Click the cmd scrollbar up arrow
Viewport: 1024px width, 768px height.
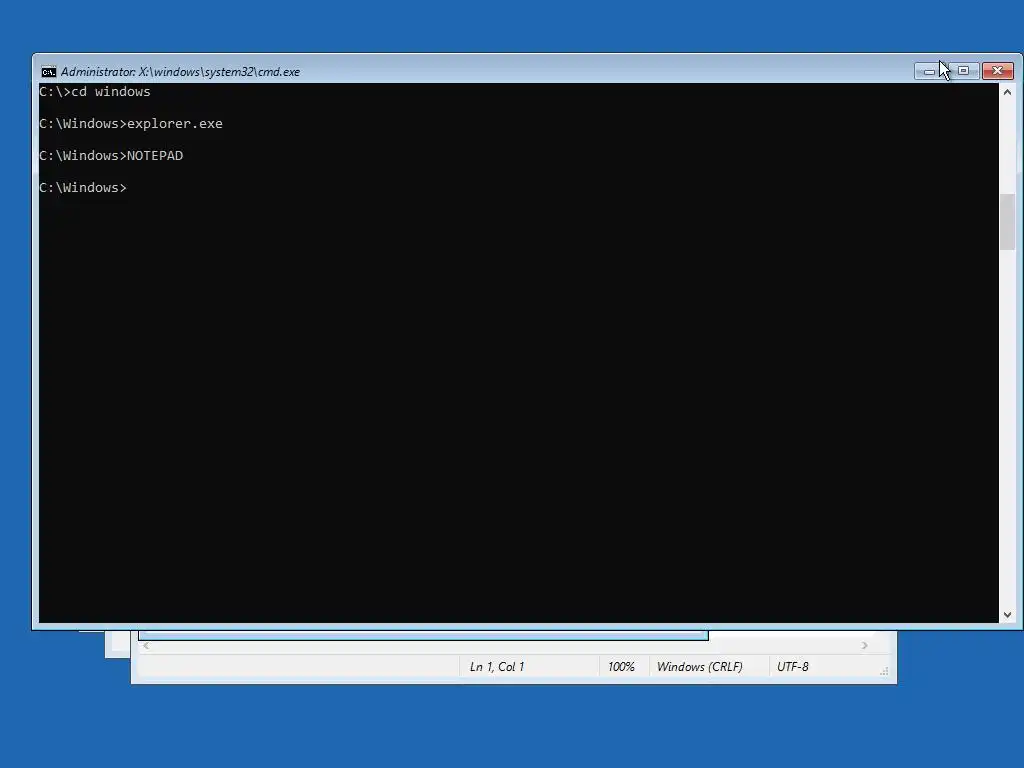pos(1007,92)
